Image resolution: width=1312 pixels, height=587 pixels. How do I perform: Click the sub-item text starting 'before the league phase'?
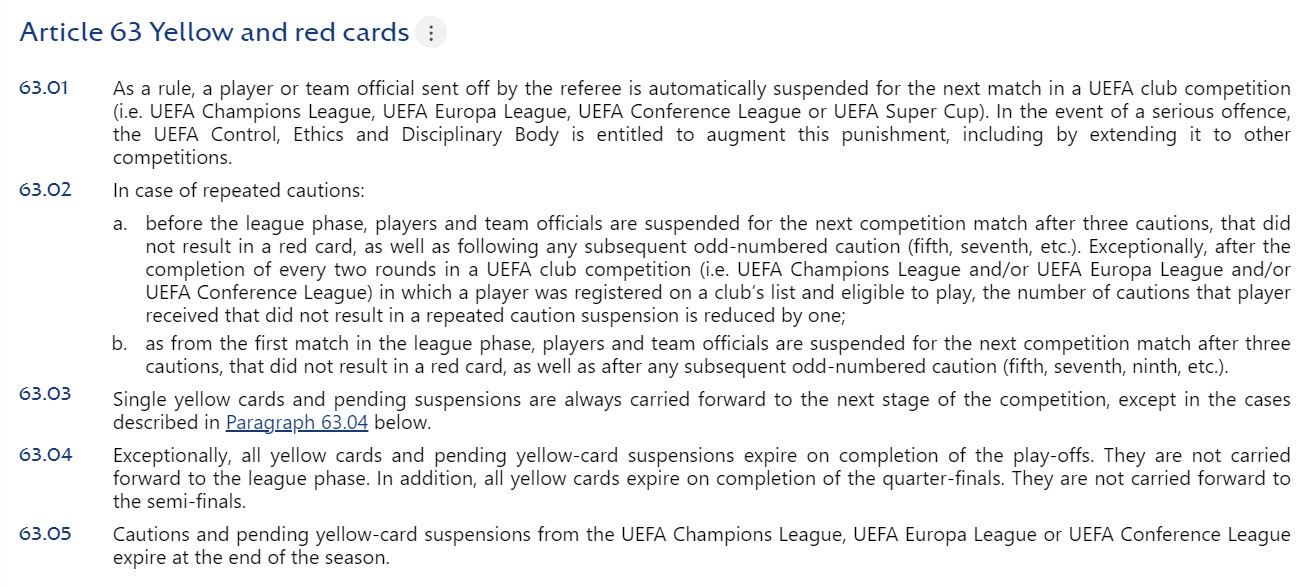pyautogui.click(x=717, y=270)
